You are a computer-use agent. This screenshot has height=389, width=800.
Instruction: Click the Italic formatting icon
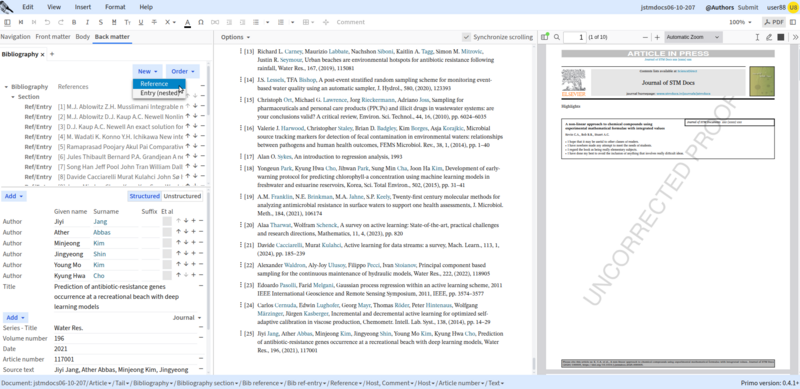(x=87, y=22)
